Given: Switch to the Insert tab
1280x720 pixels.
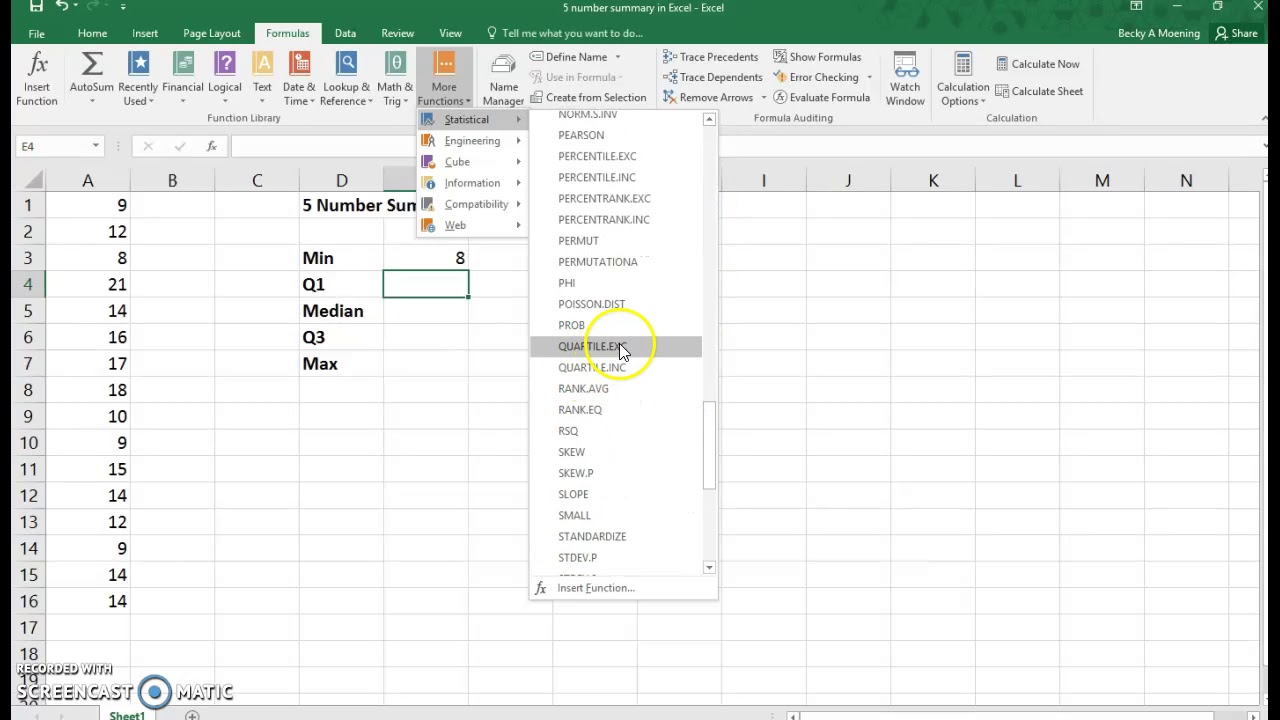Looking at the screenshot, I should pos(145,33).
